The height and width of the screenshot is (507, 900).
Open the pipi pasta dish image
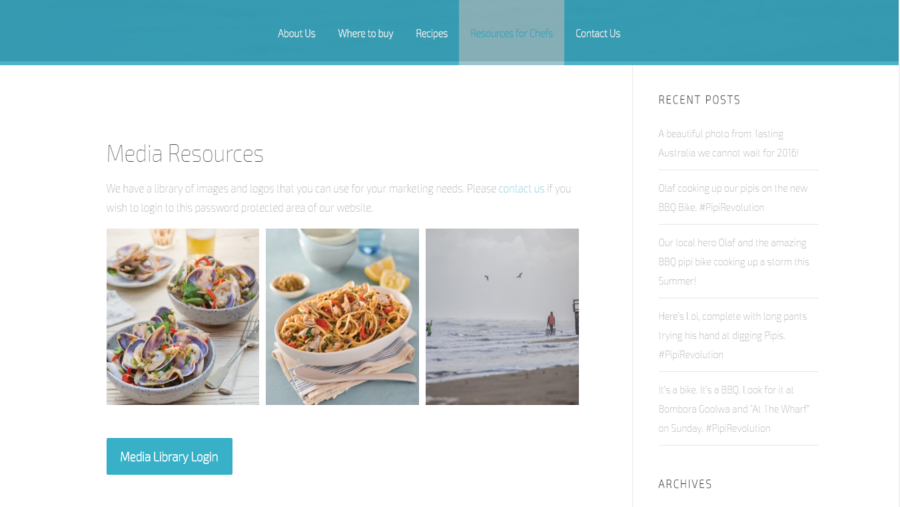point(342,316)
